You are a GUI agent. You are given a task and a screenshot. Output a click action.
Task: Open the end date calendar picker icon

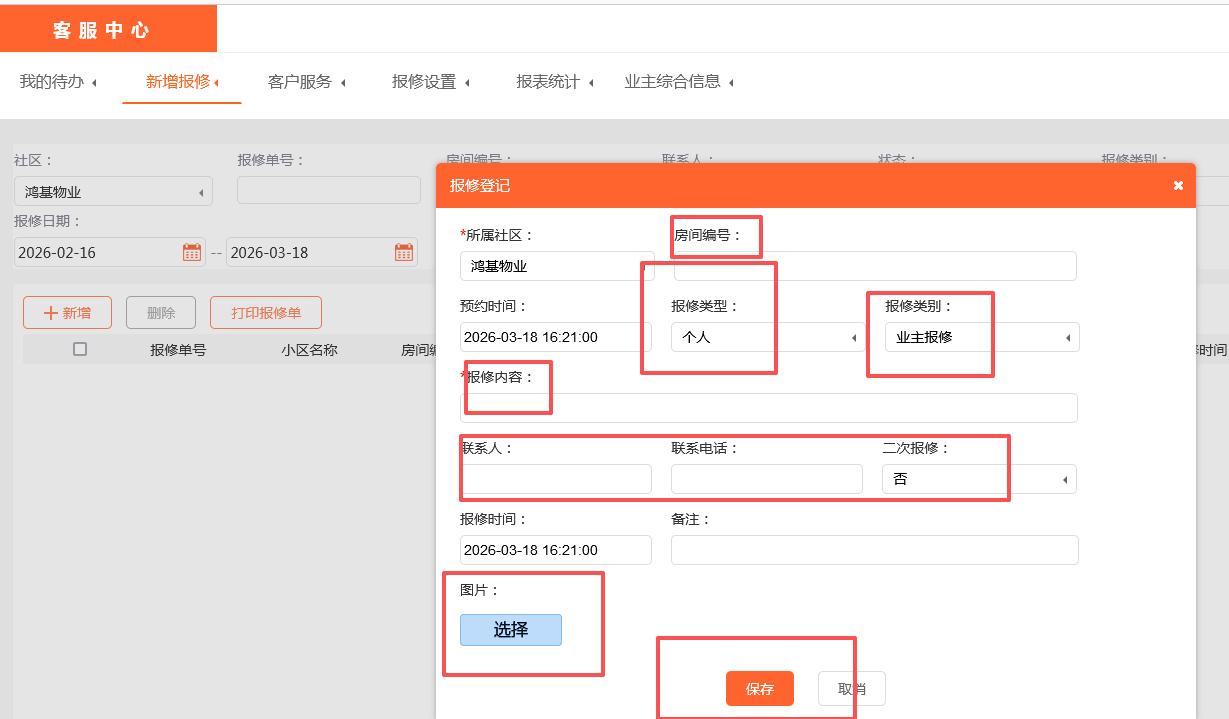pyautogui.click(x=404, y=252)
